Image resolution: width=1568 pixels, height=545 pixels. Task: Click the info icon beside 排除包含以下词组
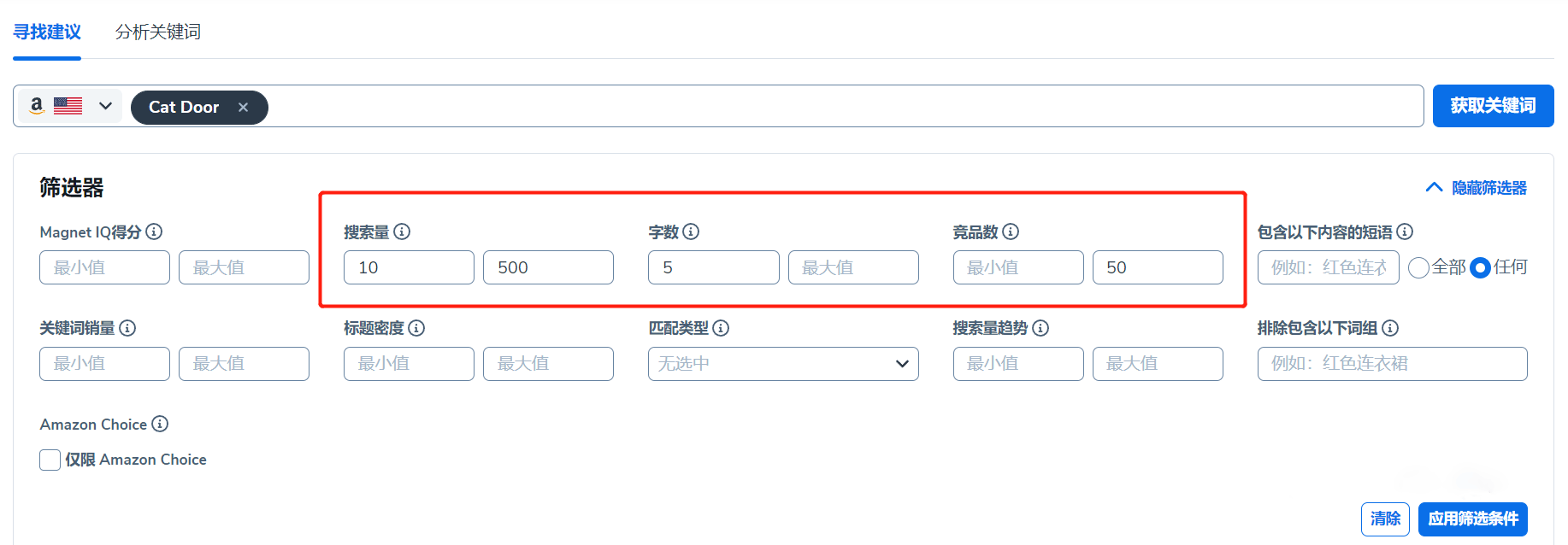(x=1391, y=328)
